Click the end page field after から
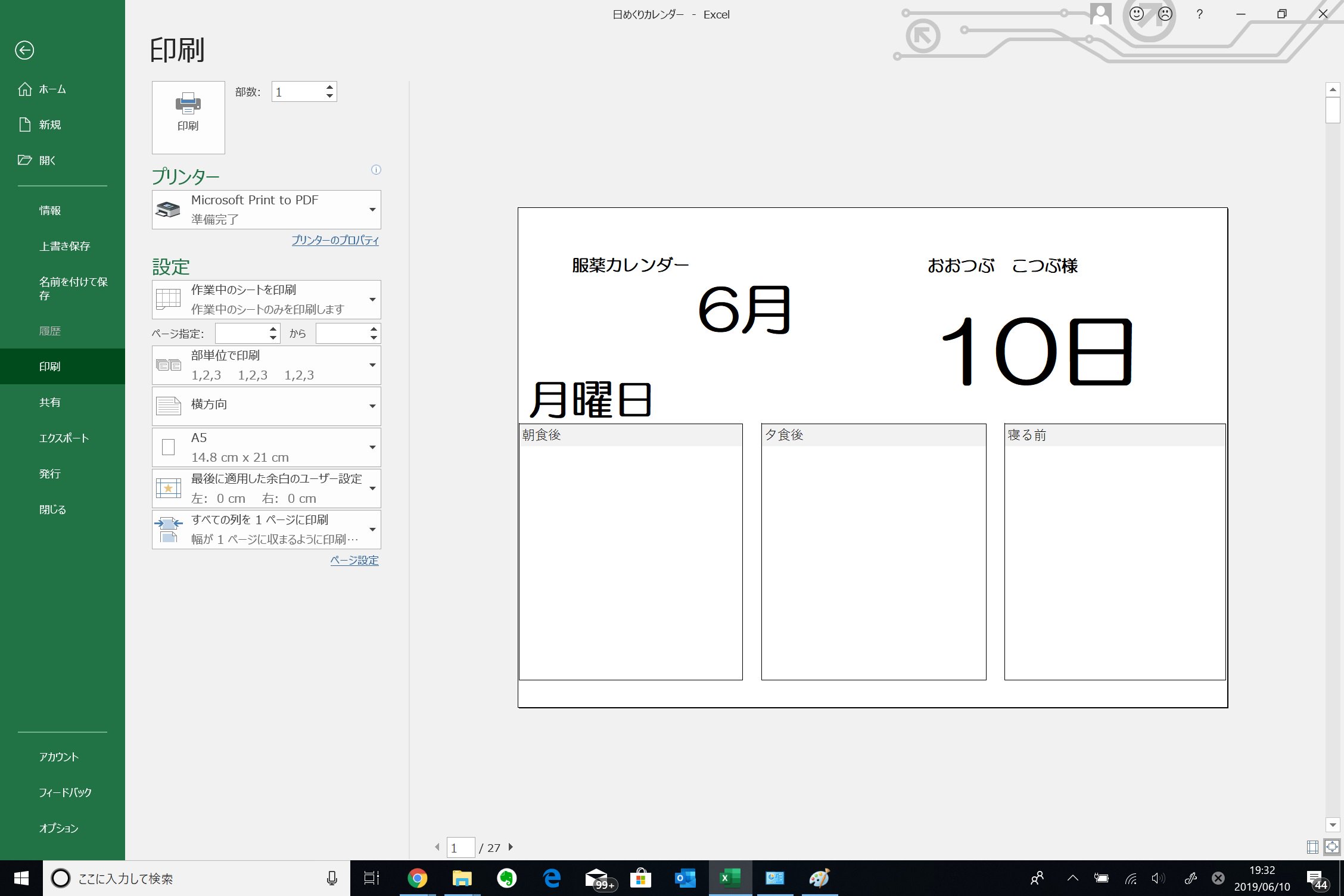This screenshot has width=1344, height=896. (x=342, y=334)
